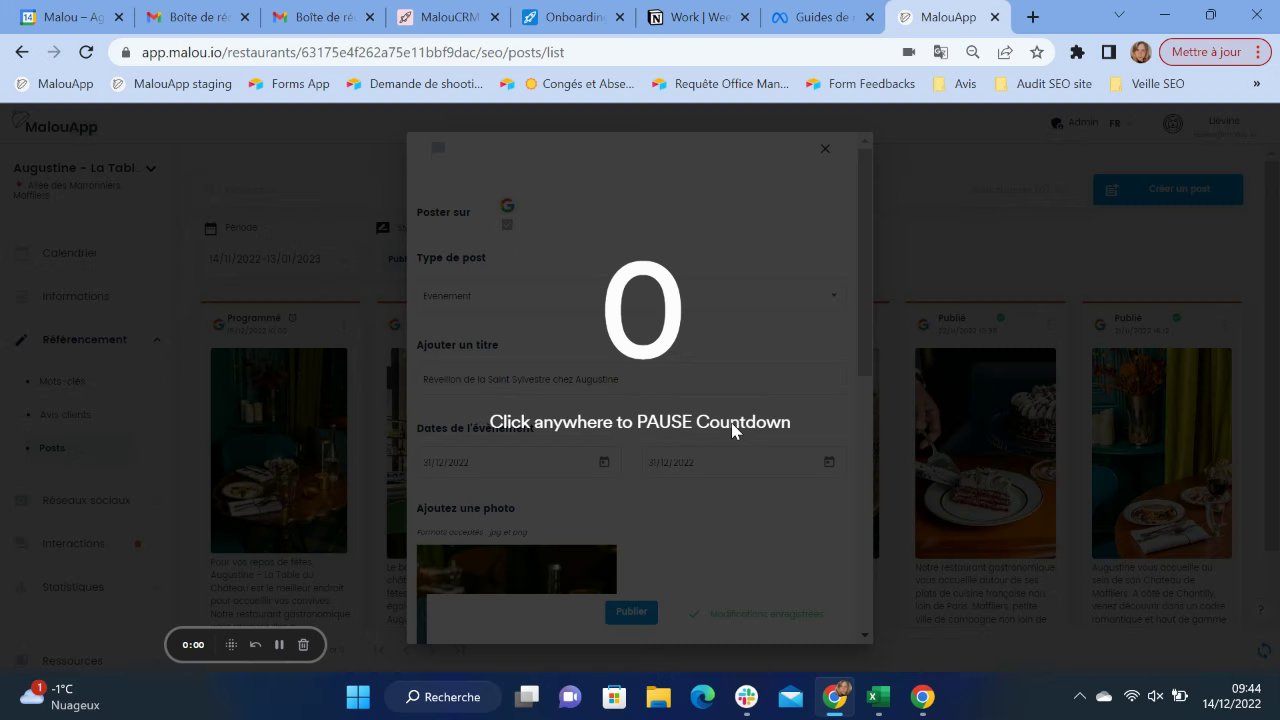Open the Type de post dropdown
Image resolution: width=1280 pixels, height=720 pixels.
click(631, 296)
